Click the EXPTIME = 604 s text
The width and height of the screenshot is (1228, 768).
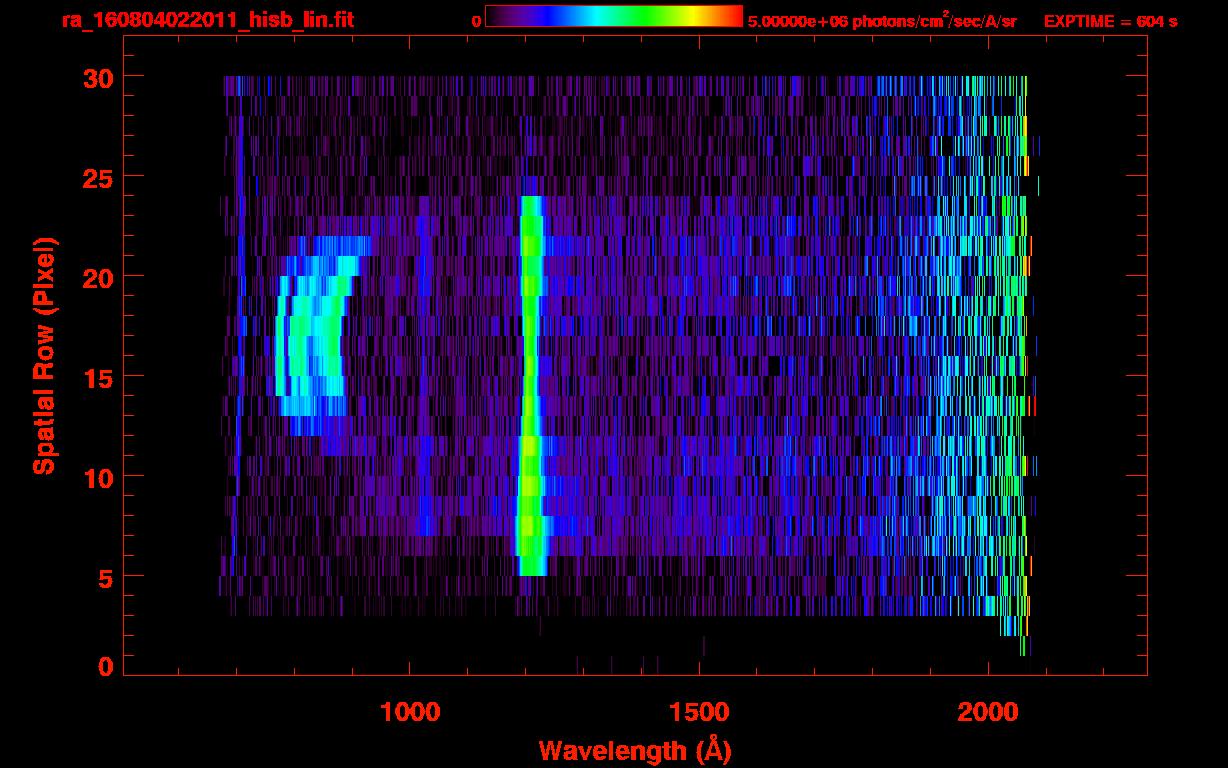1110,21
